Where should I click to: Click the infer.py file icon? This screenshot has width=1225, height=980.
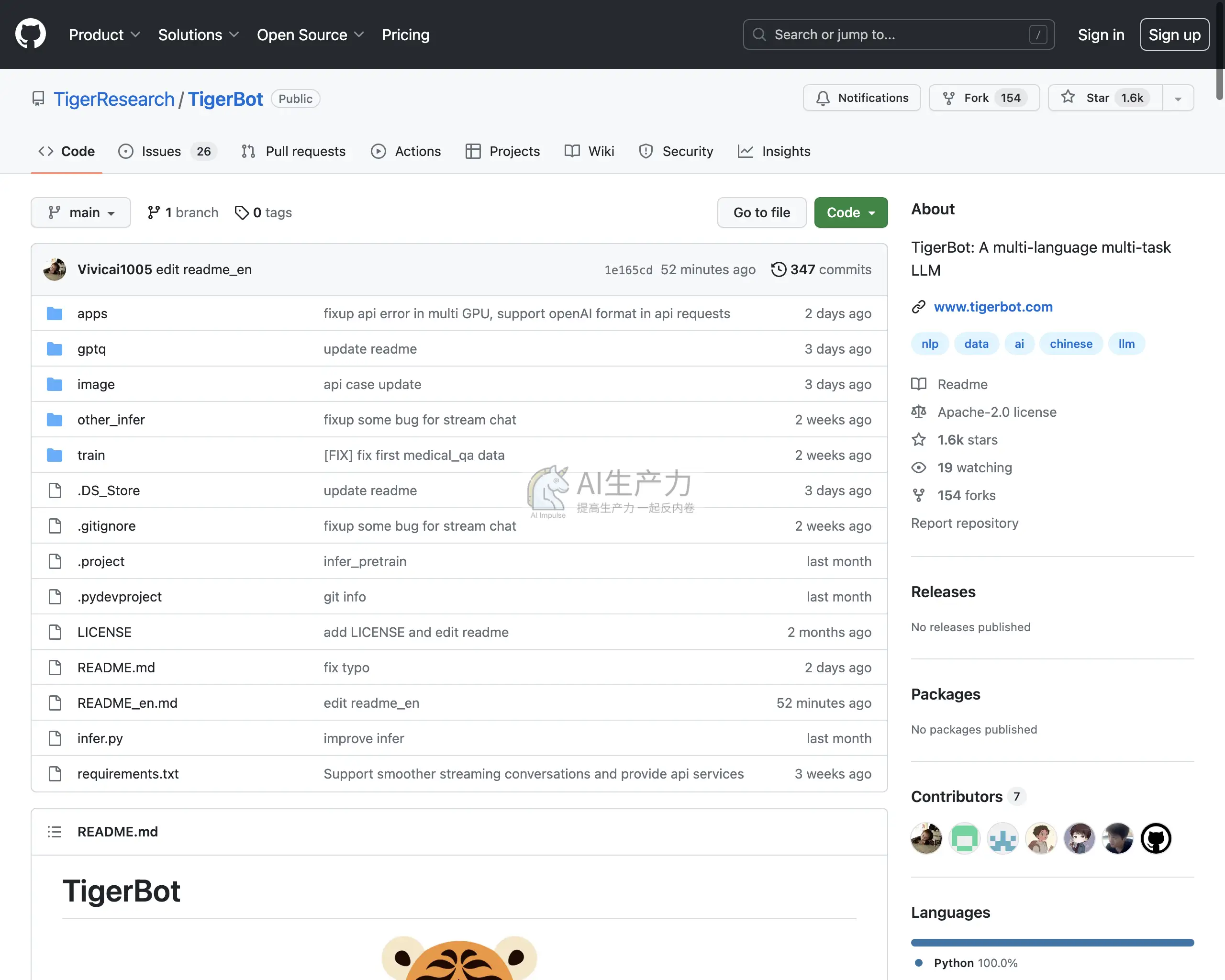point(55,738)
